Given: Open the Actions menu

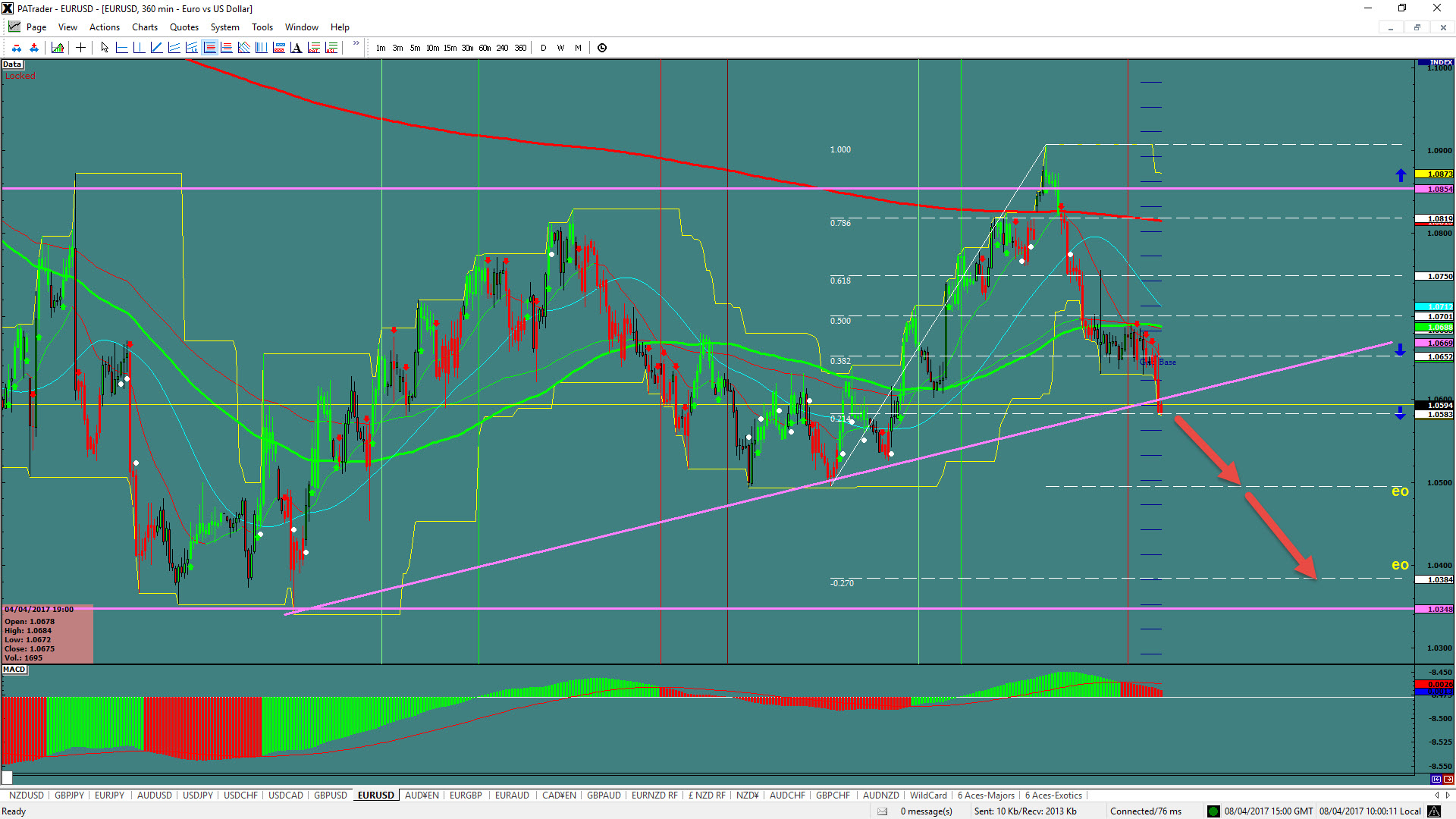Looking at the screenshot, I should (x=105, y=27).
